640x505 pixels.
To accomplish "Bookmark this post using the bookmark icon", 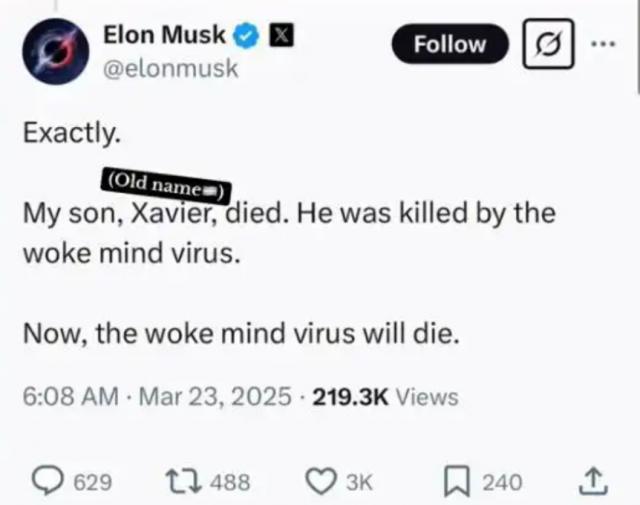I will (456, 482).
